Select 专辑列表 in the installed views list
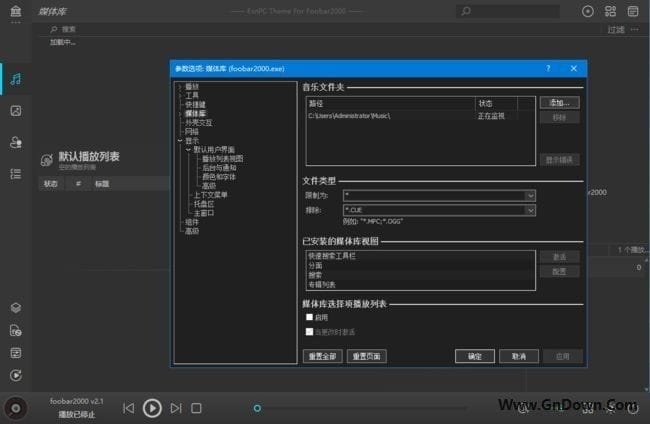The height and width of the screenshot is (424, 650). (420, 285)
